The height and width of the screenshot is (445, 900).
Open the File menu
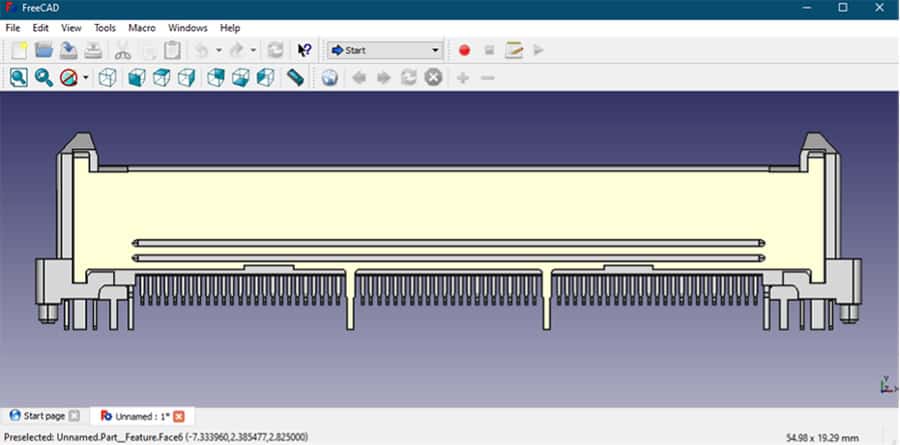pos(13,28)
